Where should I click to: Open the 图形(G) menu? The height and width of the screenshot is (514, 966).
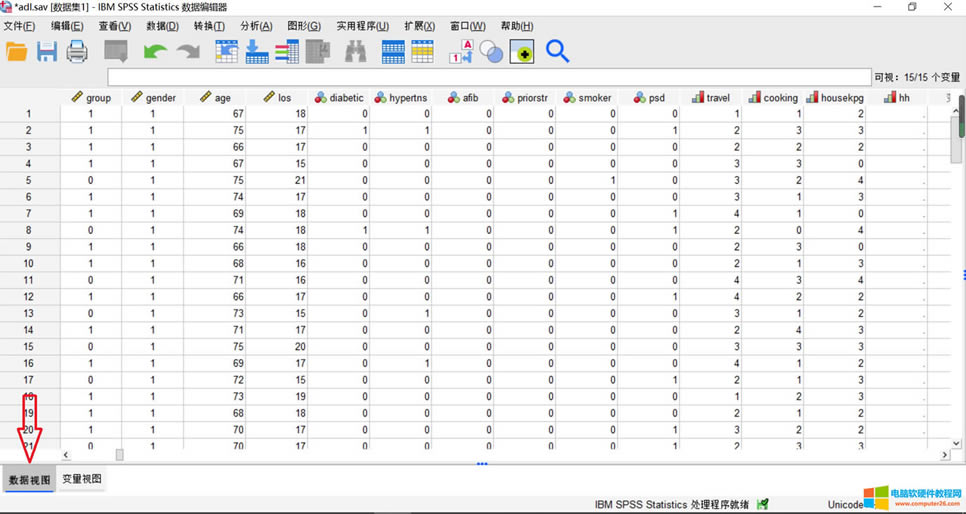tap(304, 26)
